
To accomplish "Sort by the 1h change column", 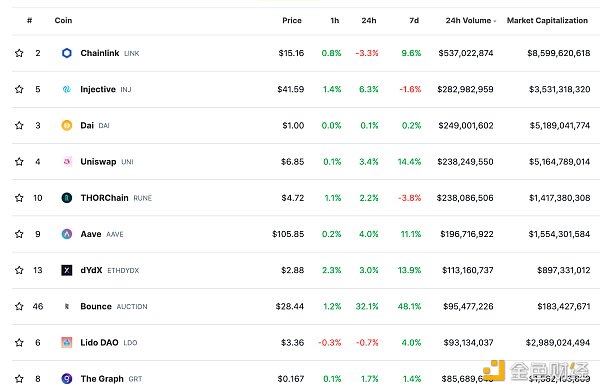I will pos(335,20).
